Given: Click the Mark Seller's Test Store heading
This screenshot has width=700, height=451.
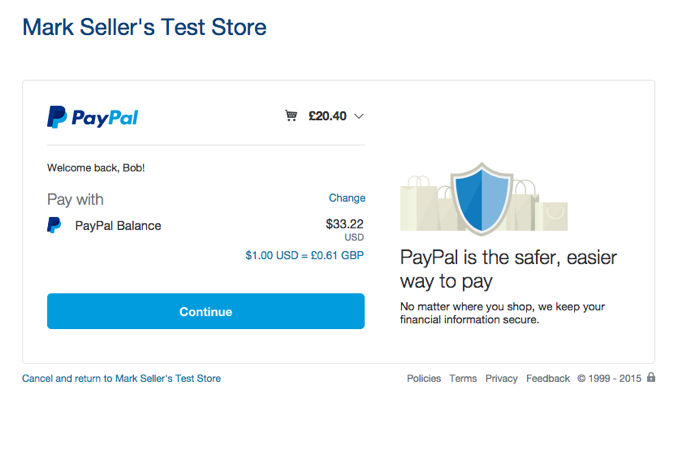Looking at the screenshot, I should point(144,27).
